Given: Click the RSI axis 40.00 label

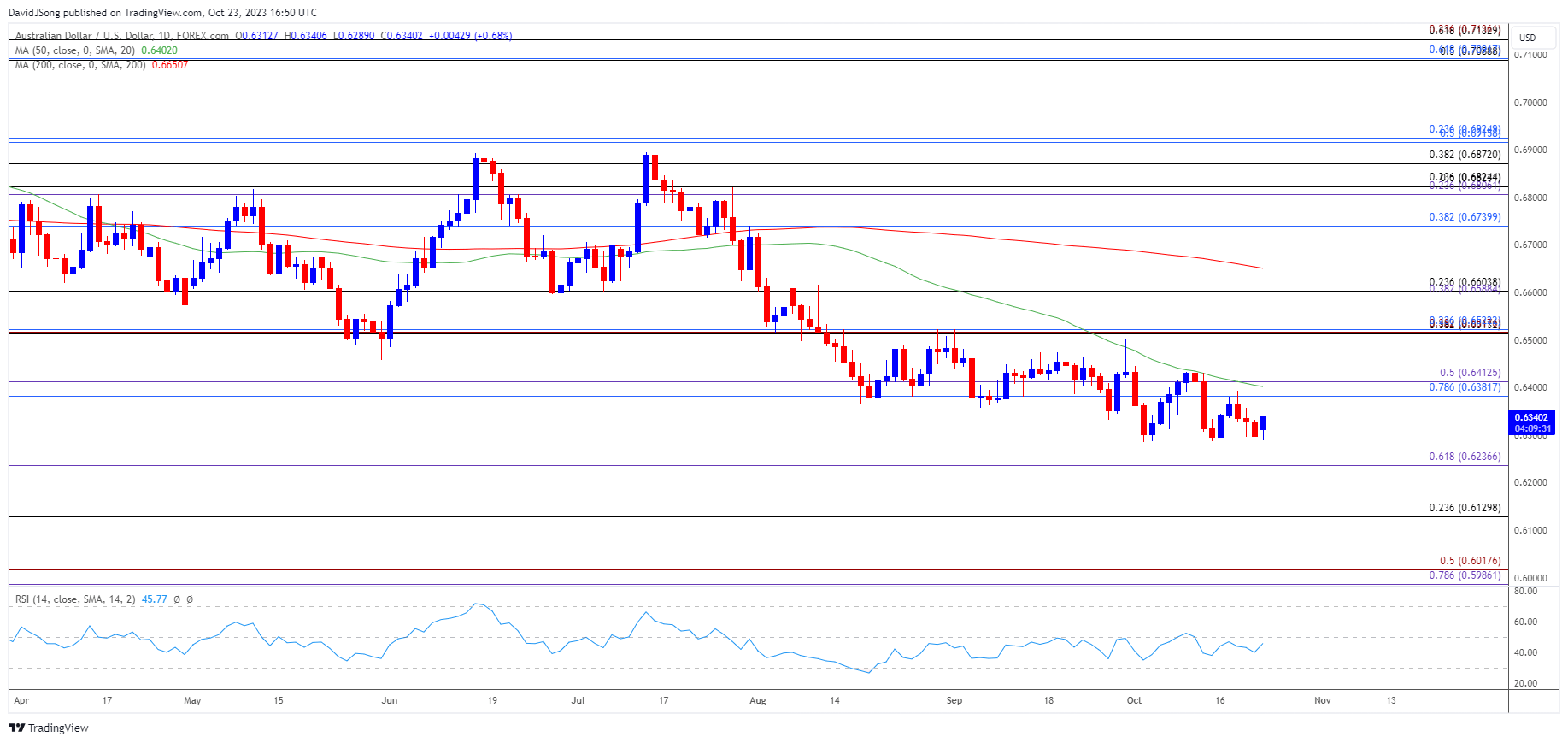Looking at the screenshot, I should pos(1525,652).
